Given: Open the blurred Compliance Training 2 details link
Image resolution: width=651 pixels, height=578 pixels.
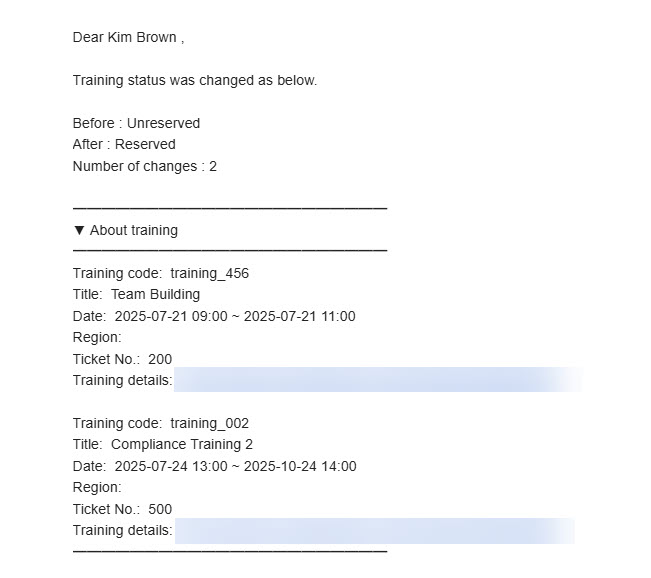Looking at the screenshot, I should pyautogui.click(x=374, y=531).
